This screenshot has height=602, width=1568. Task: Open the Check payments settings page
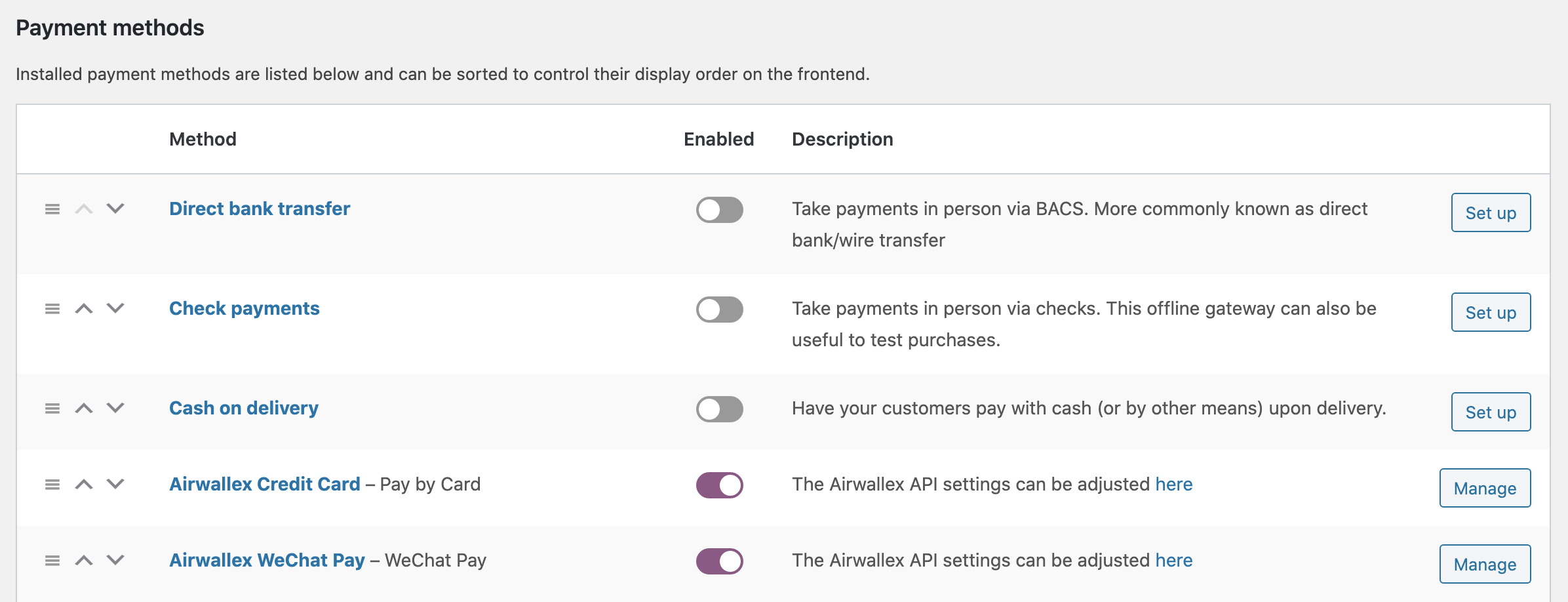point(245,308)
